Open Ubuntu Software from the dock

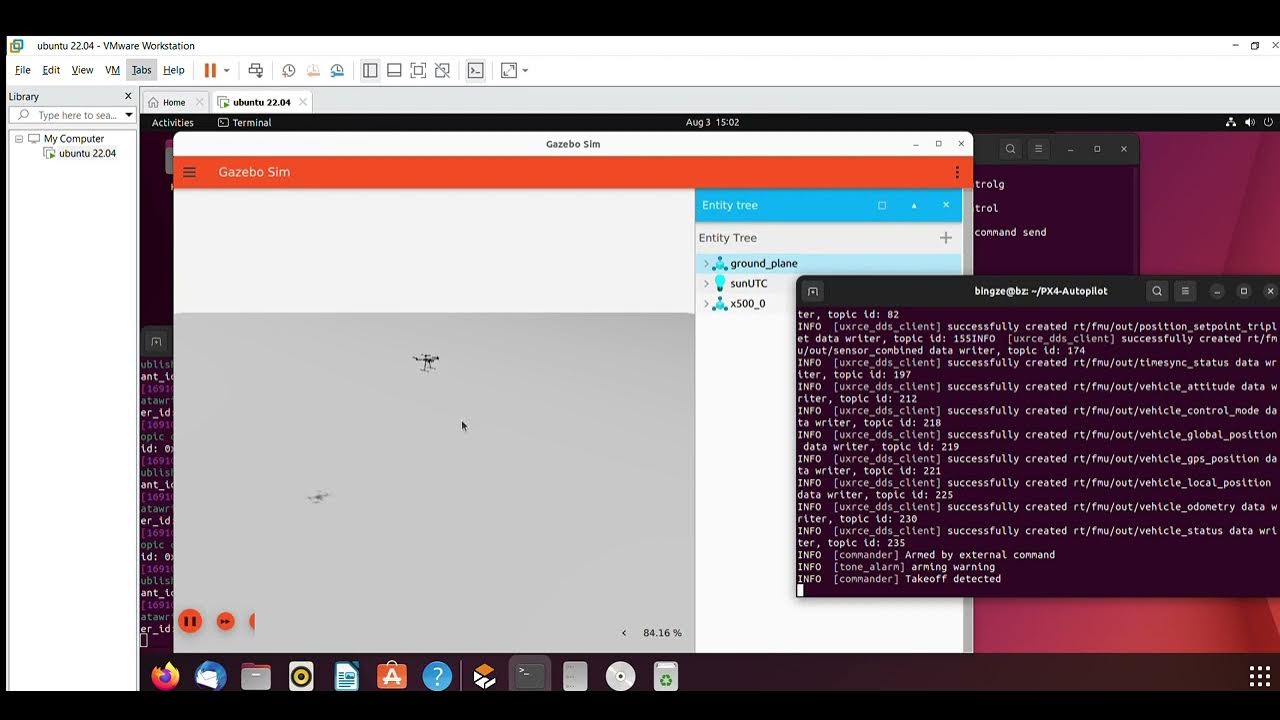pyautogui.click(x=392, y=677)
